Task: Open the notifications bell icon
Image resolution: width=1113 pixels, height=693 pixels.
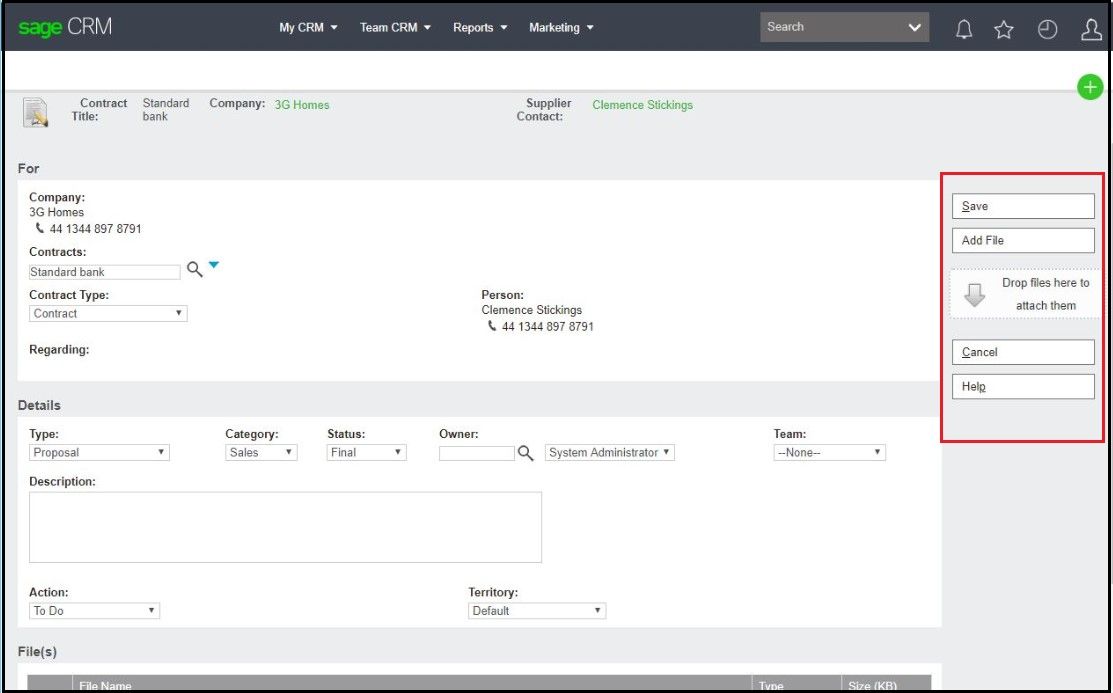Action: point(964,29)
